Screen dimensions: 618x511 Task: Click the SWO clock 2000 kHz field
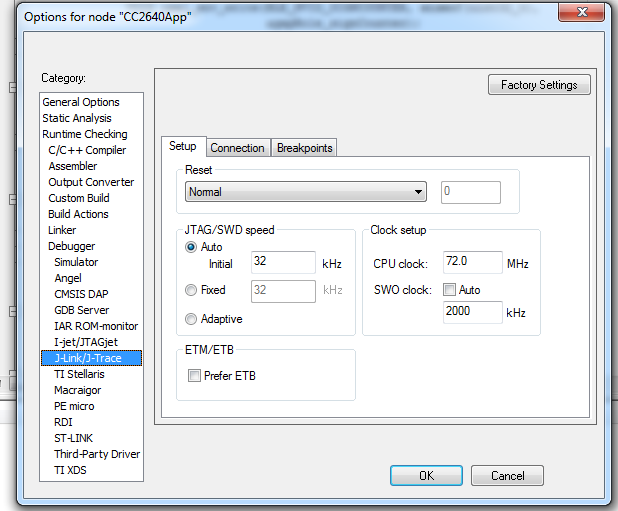tap(472, 312)
